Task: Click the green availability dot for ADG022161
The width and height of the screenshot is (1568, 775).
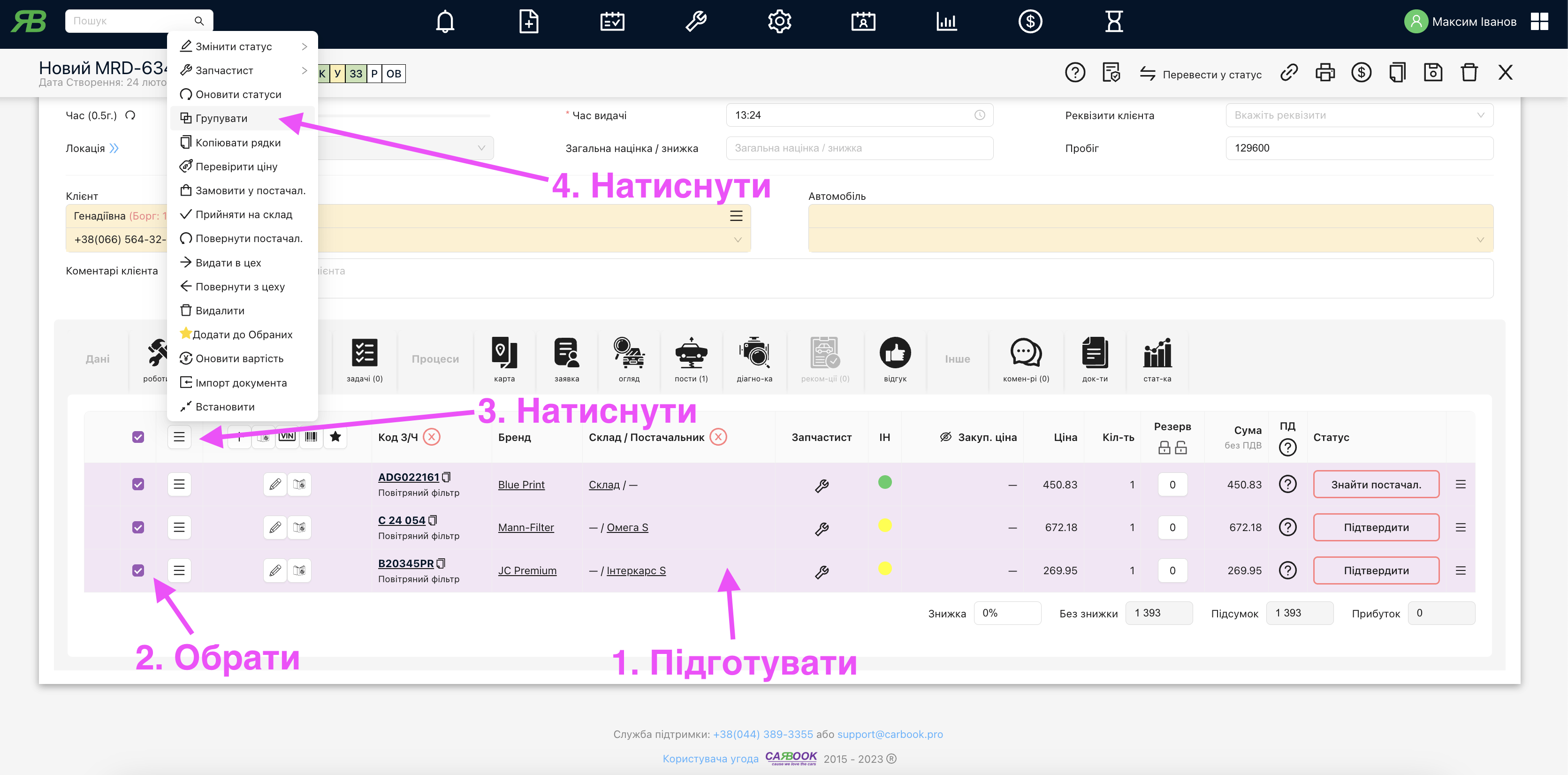Action: click(884, 482)
